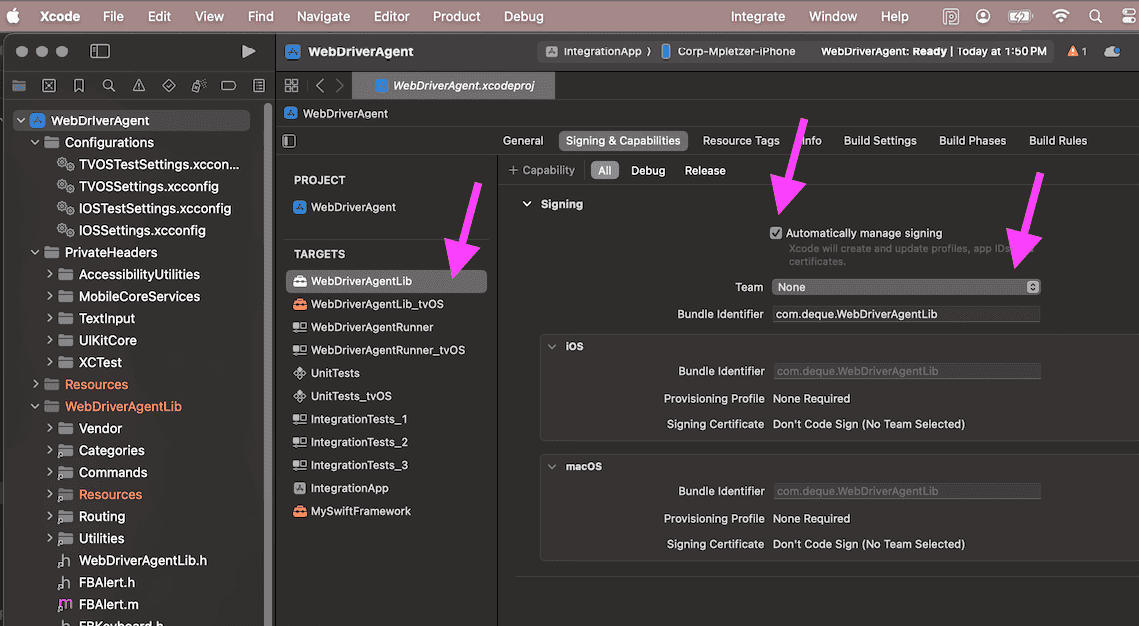Open the Report navigator icon
This screenshot has height=626, width=1139.
pyautogui.click(x=259, y=86)
